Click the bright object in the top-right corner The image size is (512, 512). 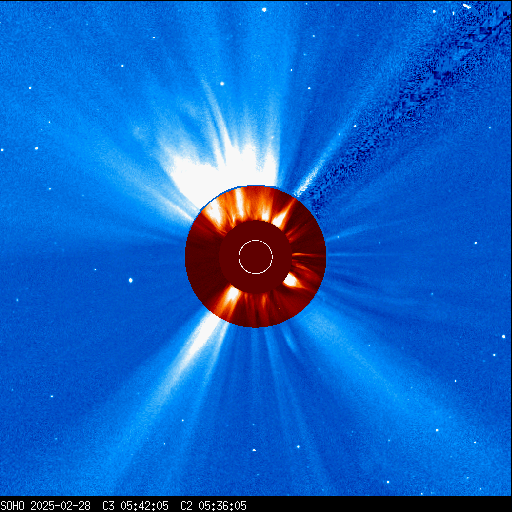click(467, 6)
